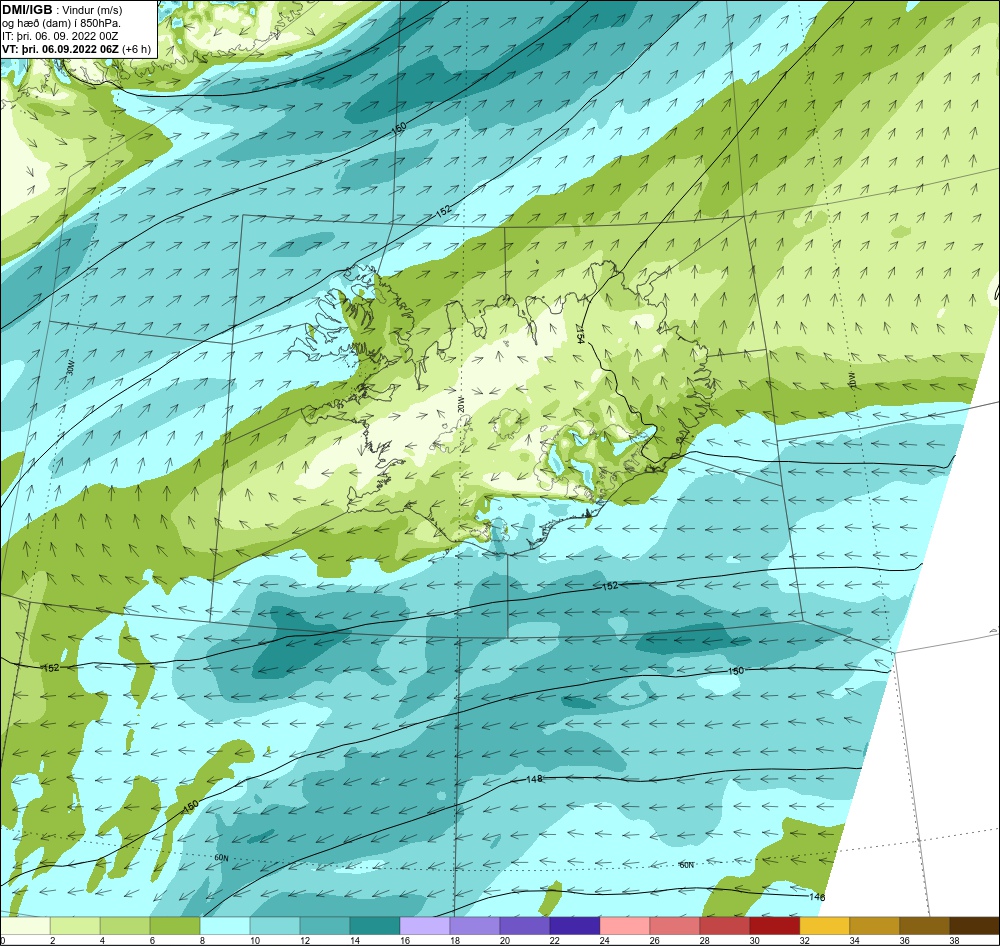Click the 6–8 m/s olive green legend swatch
This screenshot has height=946, width=1000.
point(175,926)
